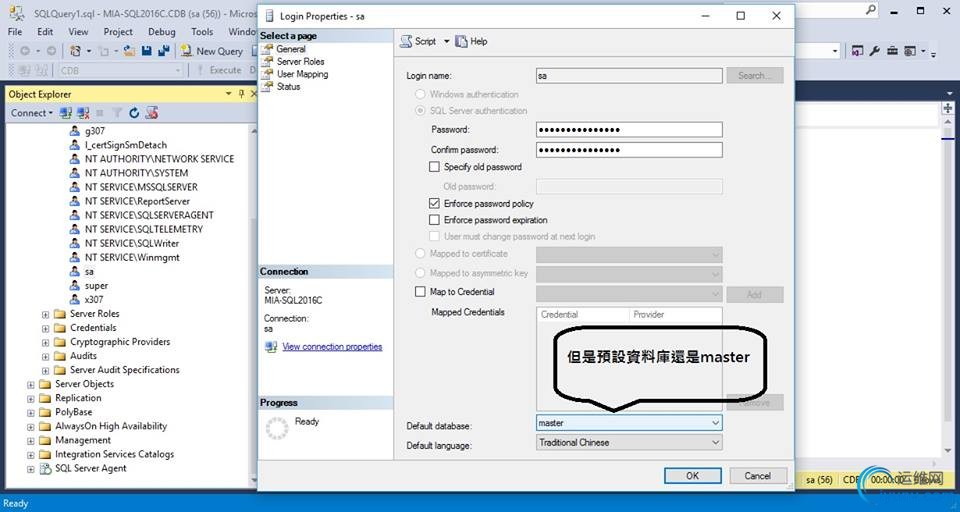The image size is (960, 512).
Task: Click the magnifier Quick Launch search icon
Action: click(870, 10)
